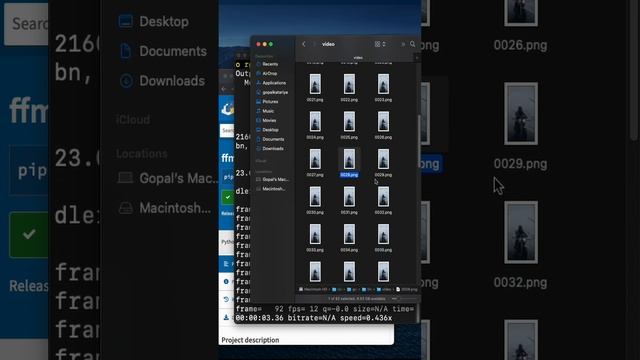The height and width of the screenshot is (360, 640).
Task: Select the 0026.png thumbnail
Action: (383, 122)
